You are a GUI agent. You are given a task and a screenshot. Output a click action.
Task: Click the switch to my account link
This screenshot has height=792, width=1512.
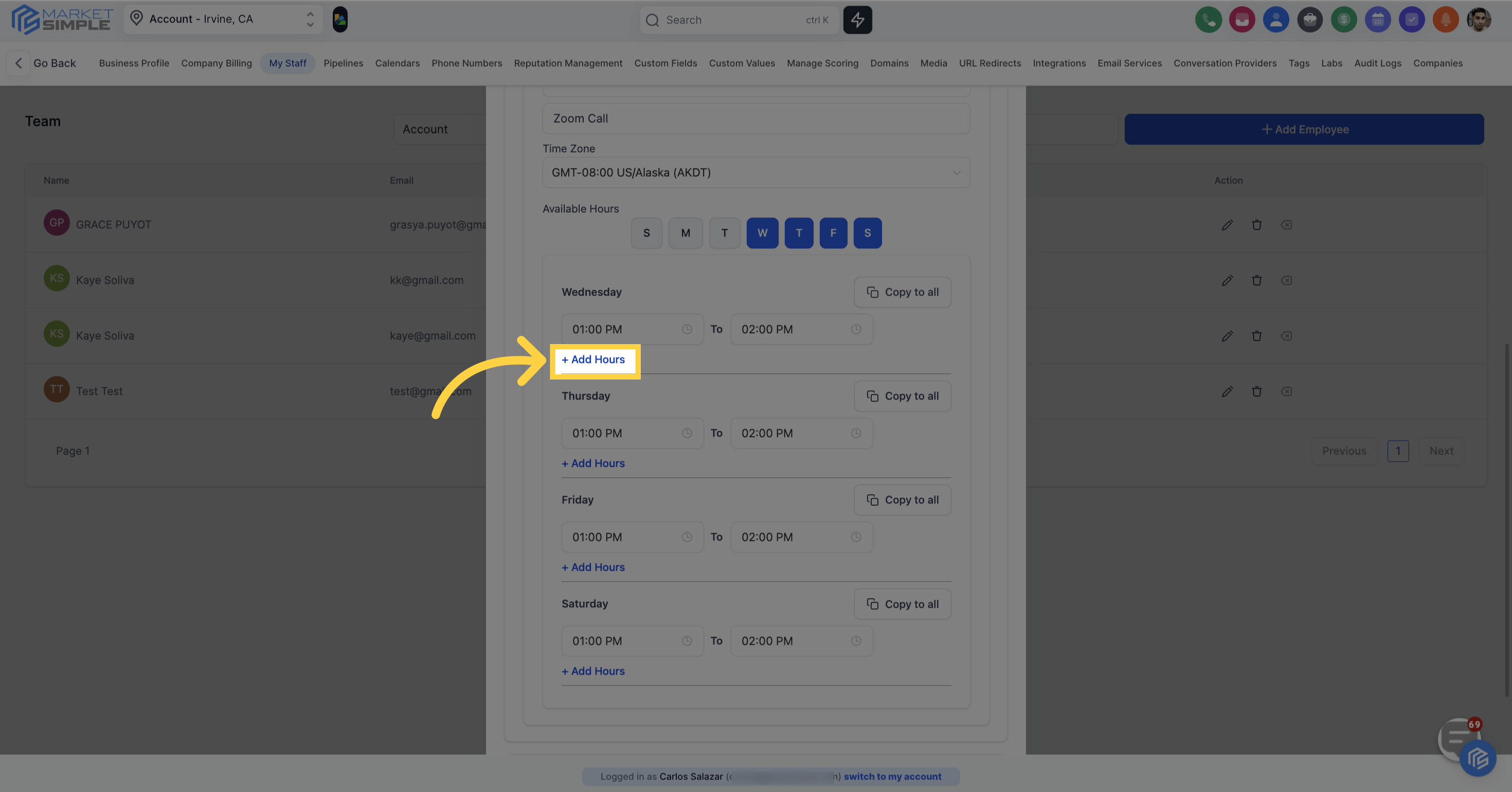coord(893,776)
